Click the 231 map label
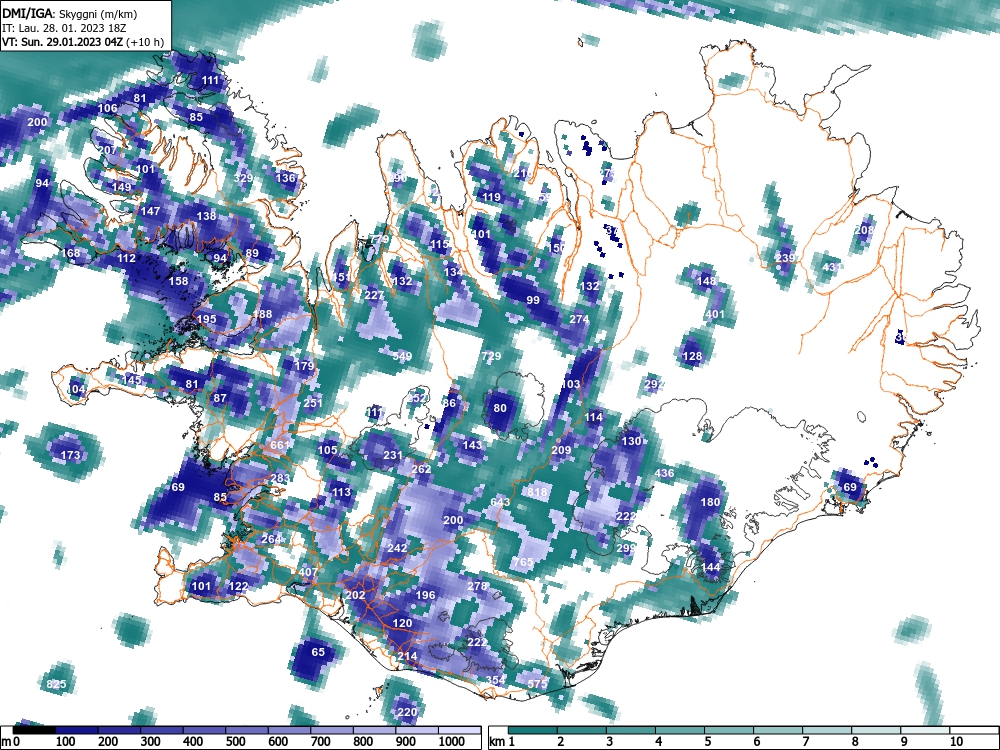The width and height of the screenshot is (1000, 750). click(x=393, y=455)
